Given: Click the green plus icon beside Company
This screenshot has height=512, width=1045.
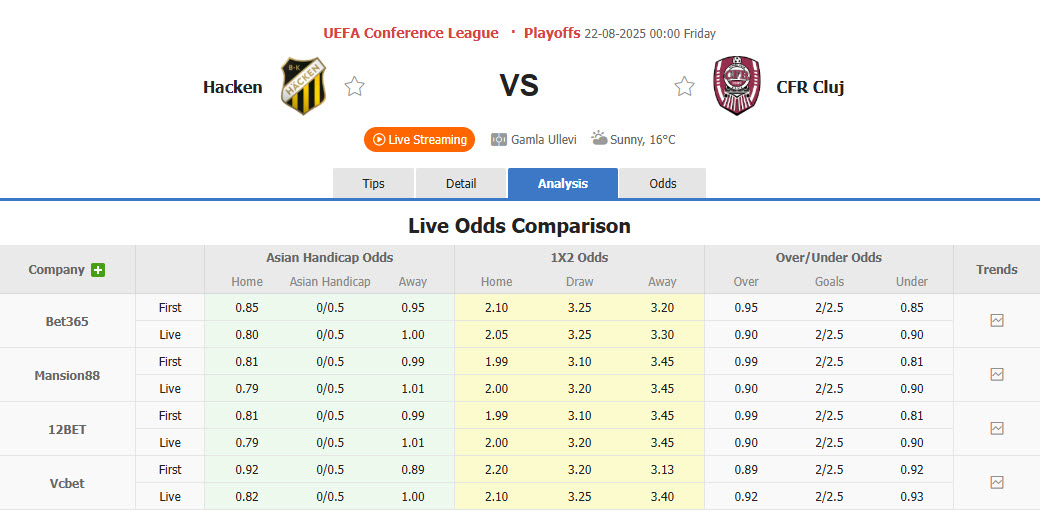Looking at the screenshot, I should pos(98,270).
